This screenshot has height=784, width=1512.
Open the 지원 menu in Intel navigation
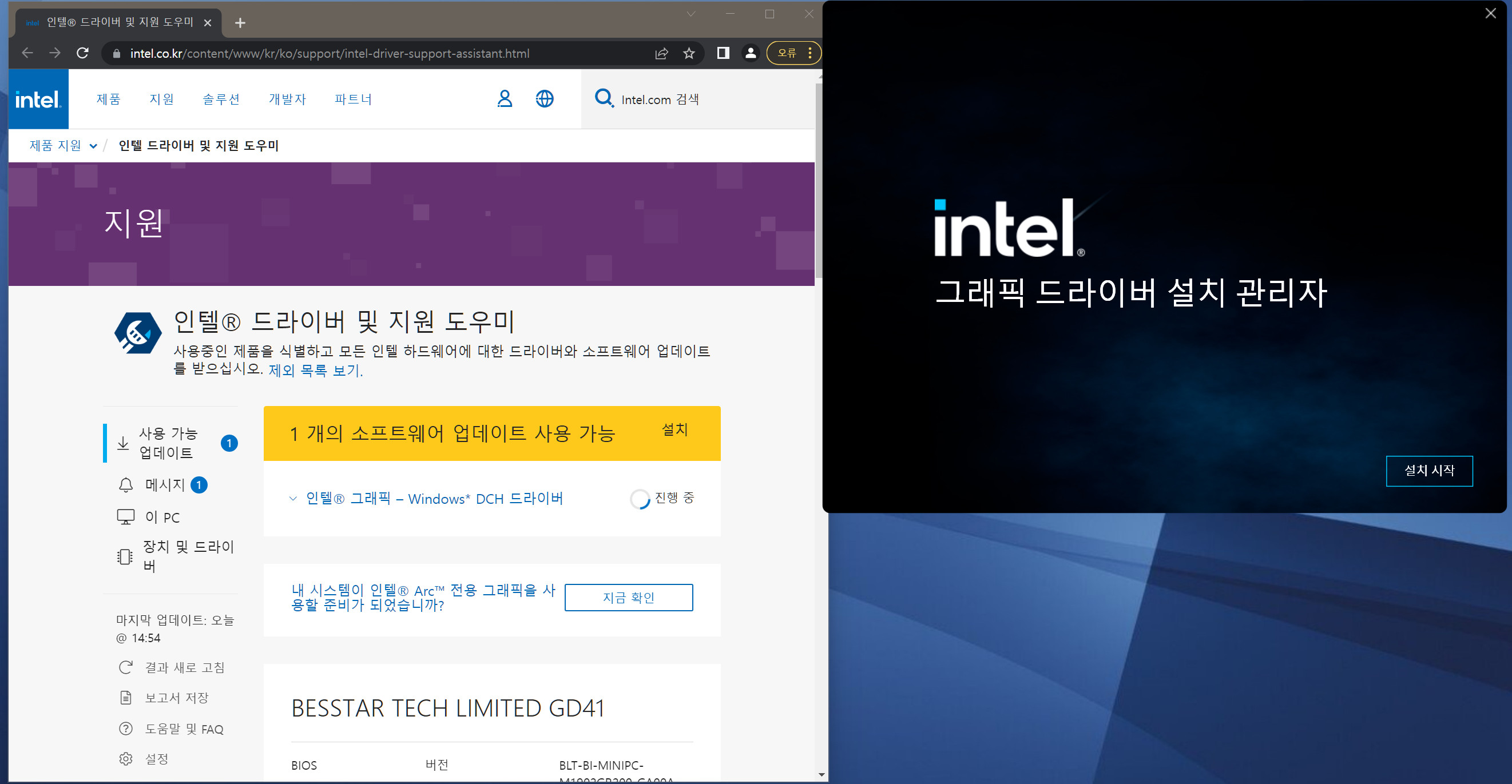(161, 99)
